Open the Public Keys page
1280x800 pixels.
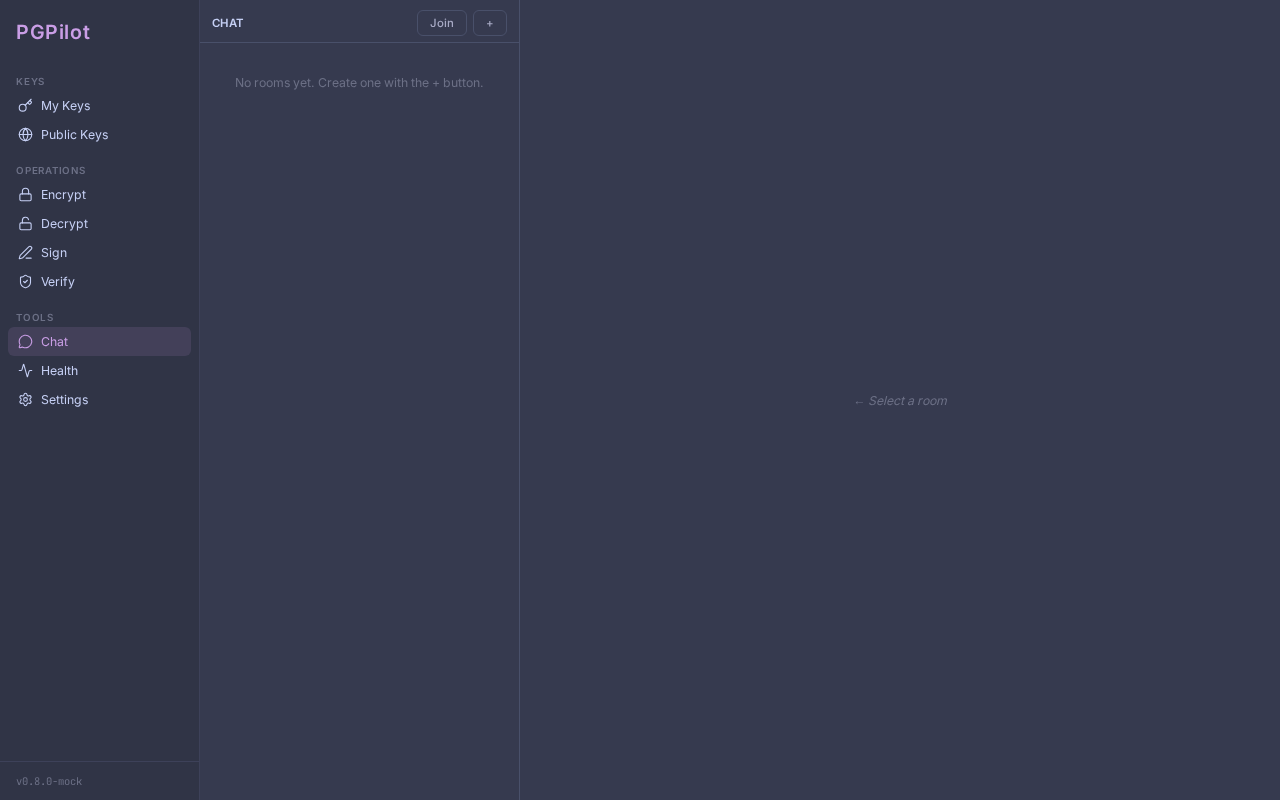tap(99, 135)
